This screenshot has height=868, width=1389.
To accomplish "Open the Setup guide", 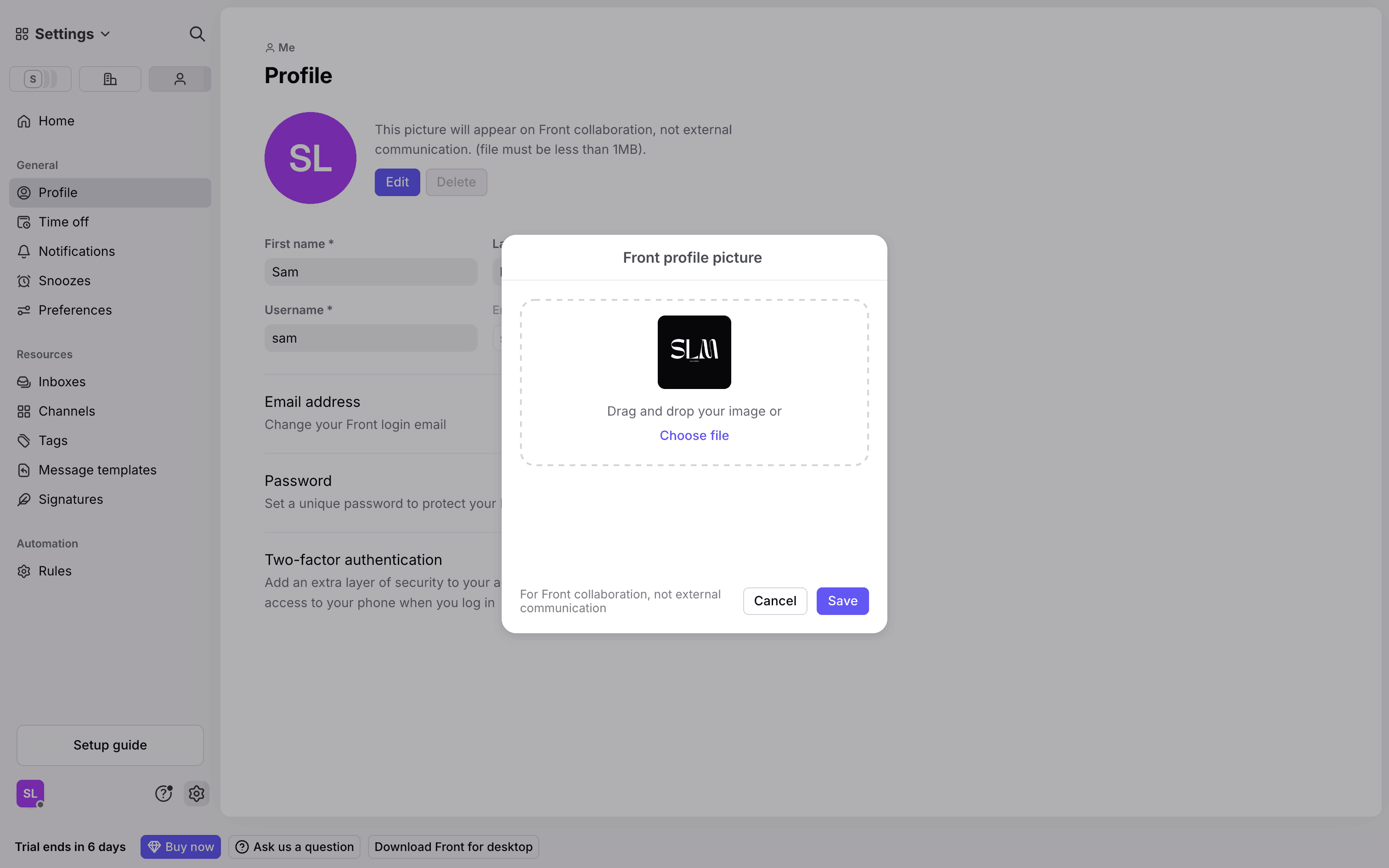I will (x=110, y=745).
